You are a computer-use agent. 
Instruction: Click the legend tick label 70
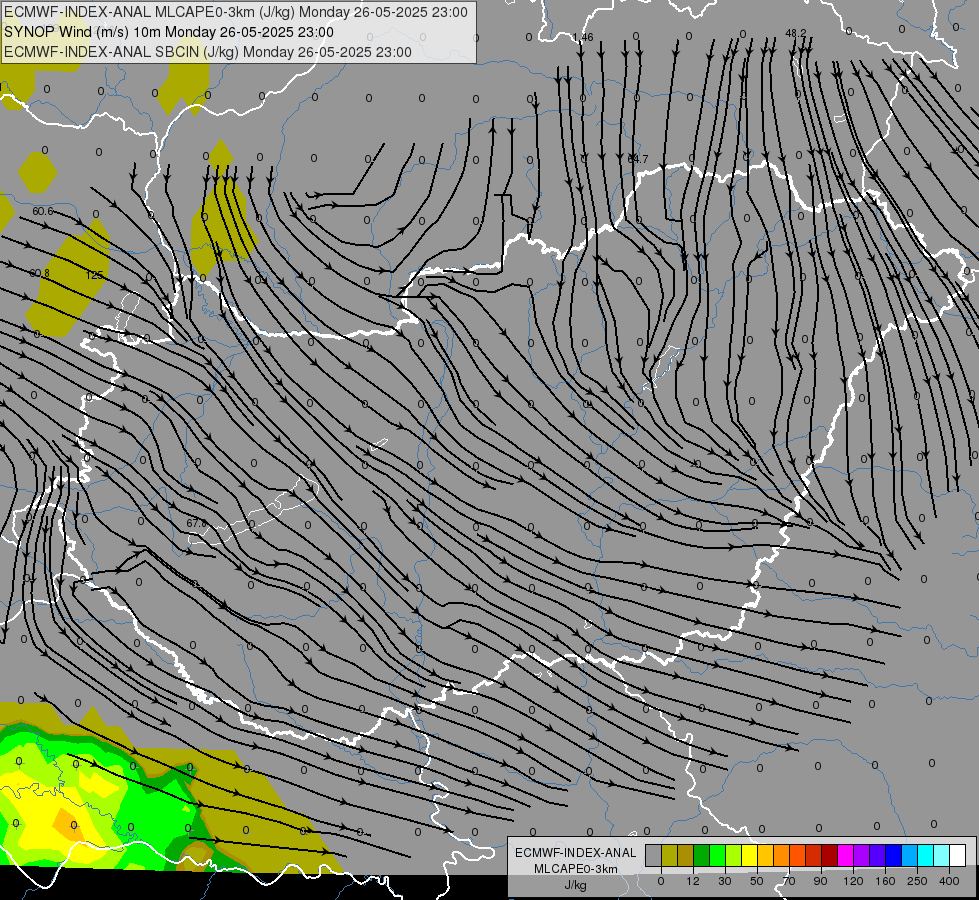click(789, 882)
